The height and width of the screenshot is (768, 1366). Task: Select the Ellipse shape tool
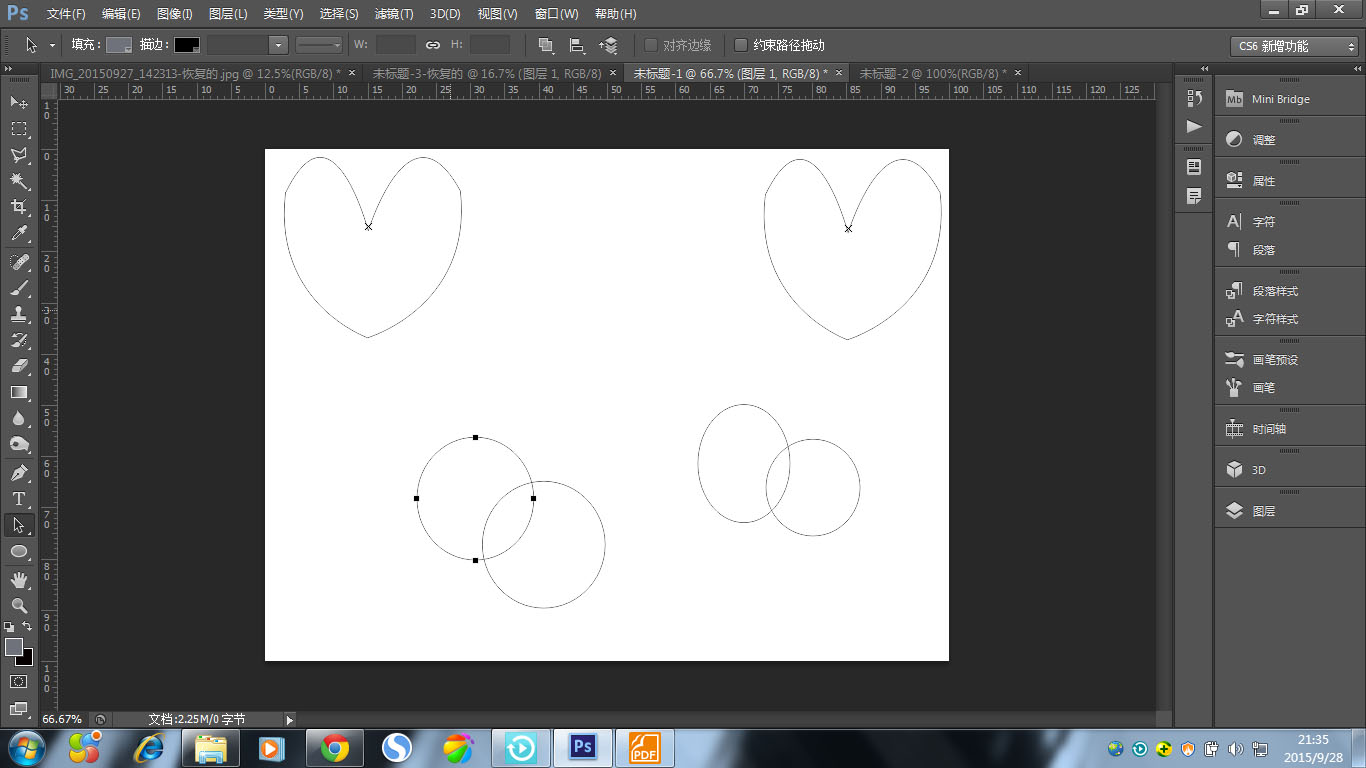(19, 551)
